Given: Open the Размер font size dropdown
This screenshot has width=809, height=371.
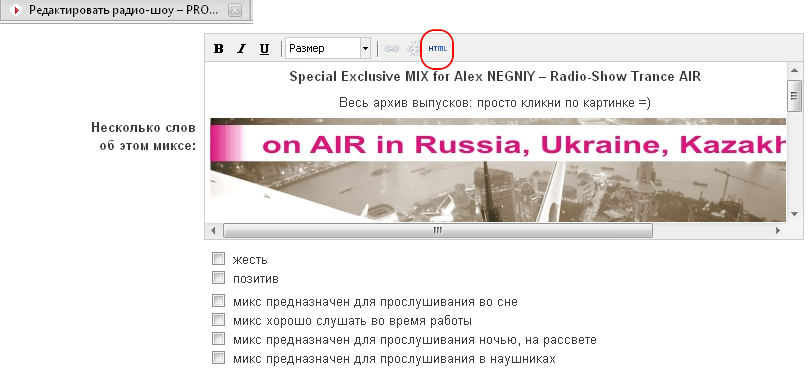Looking at the screenshot, I should (328, 49).
